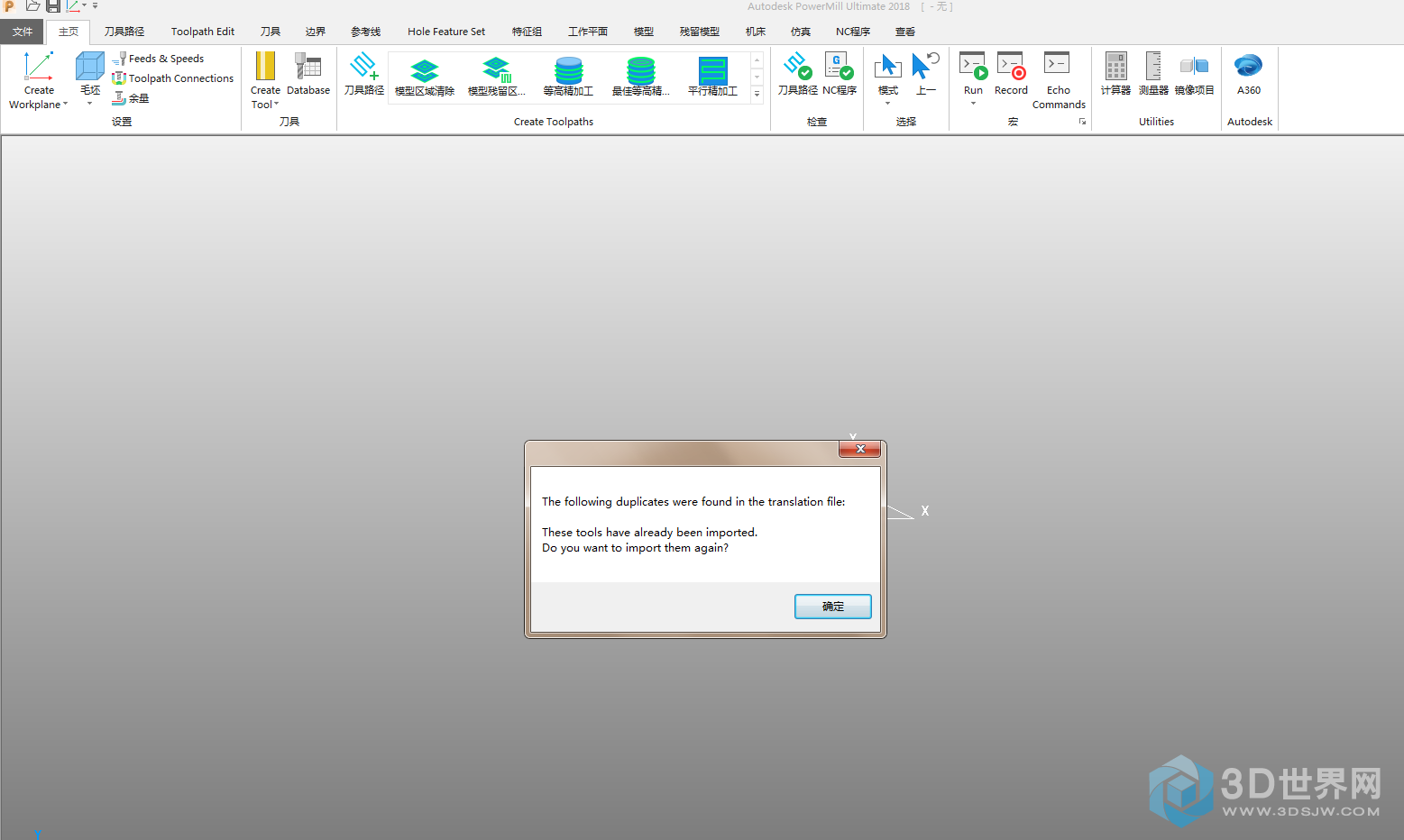1404x840 pixels.
Task: Click the PowerMill application logo icon
Action: coord(10,6)
